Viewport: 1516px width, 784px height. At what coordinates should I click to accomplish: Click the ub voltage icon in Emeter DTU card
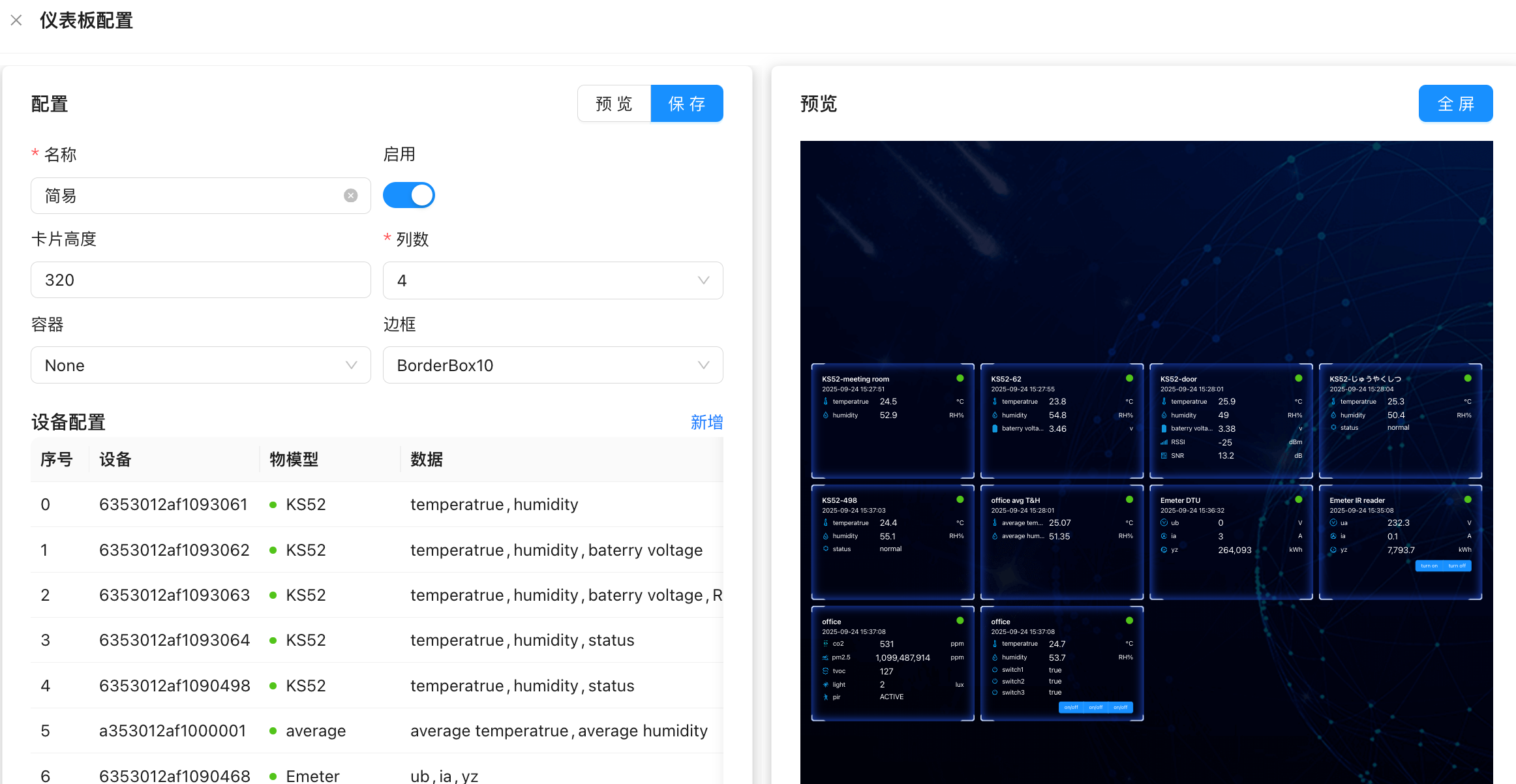tap(1164, 522)
